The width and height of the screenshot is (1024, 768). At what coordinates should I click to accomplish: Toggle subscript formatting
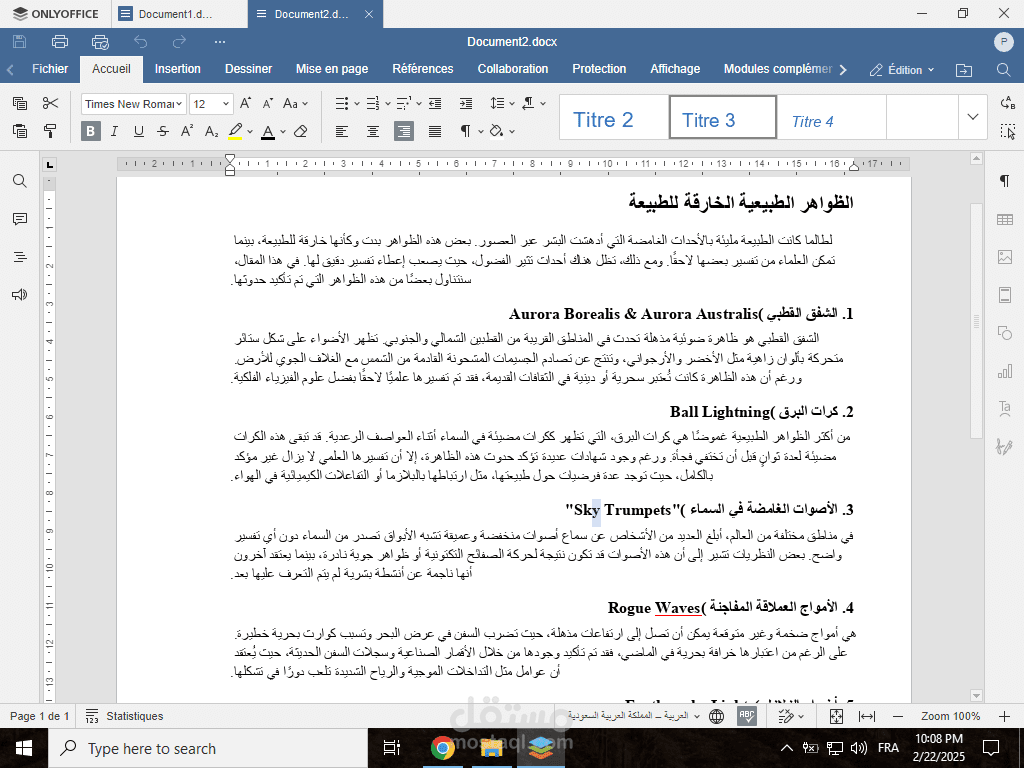coord(211,131)
